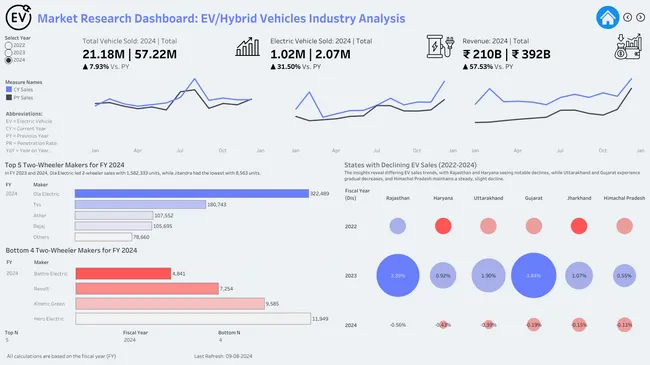Click Last Refresh: 09-08-2024 text

[x=223, y=356]
